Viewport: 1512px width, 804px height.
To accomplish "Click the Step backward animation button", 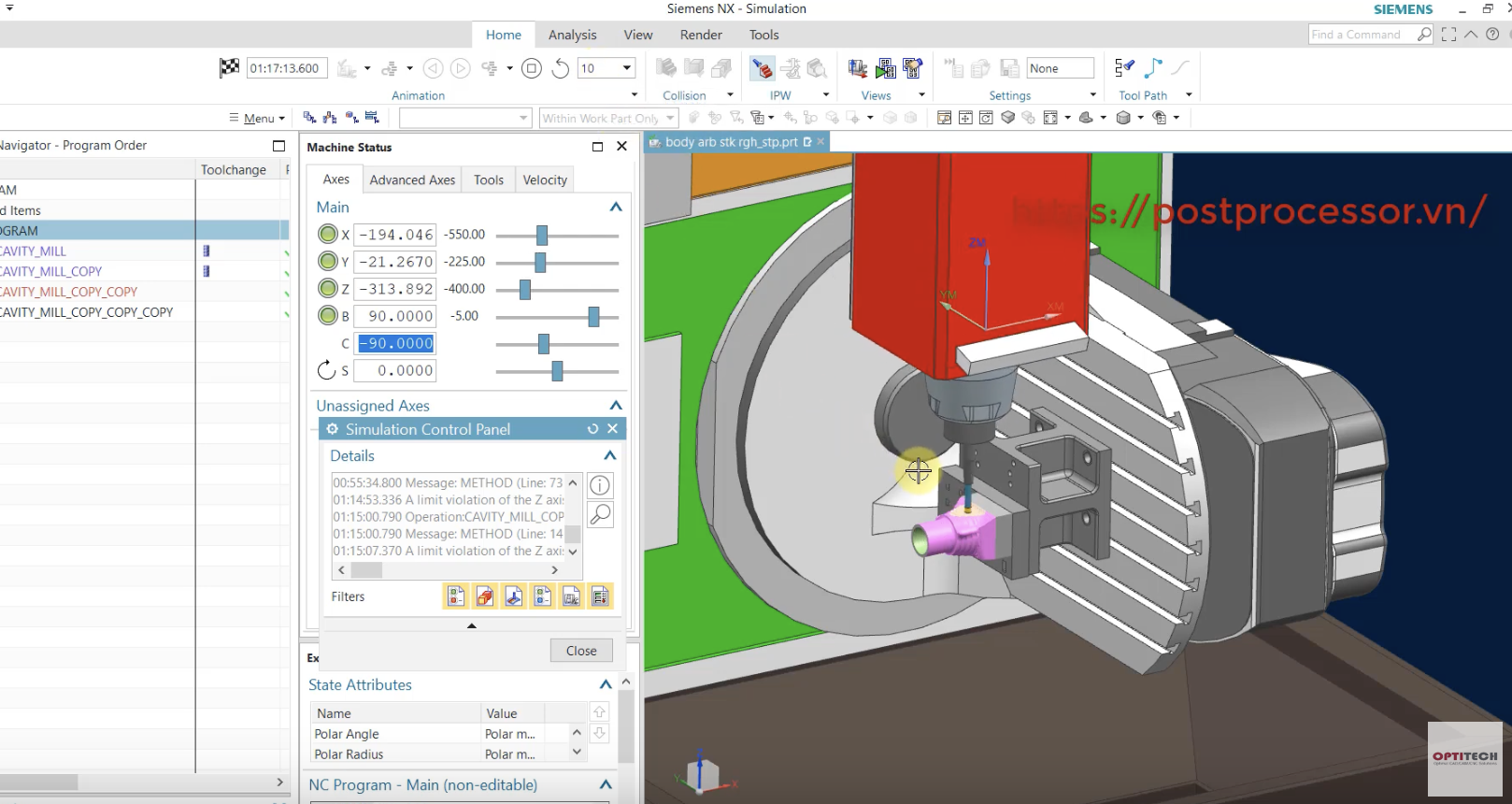I will coord(433,68).
